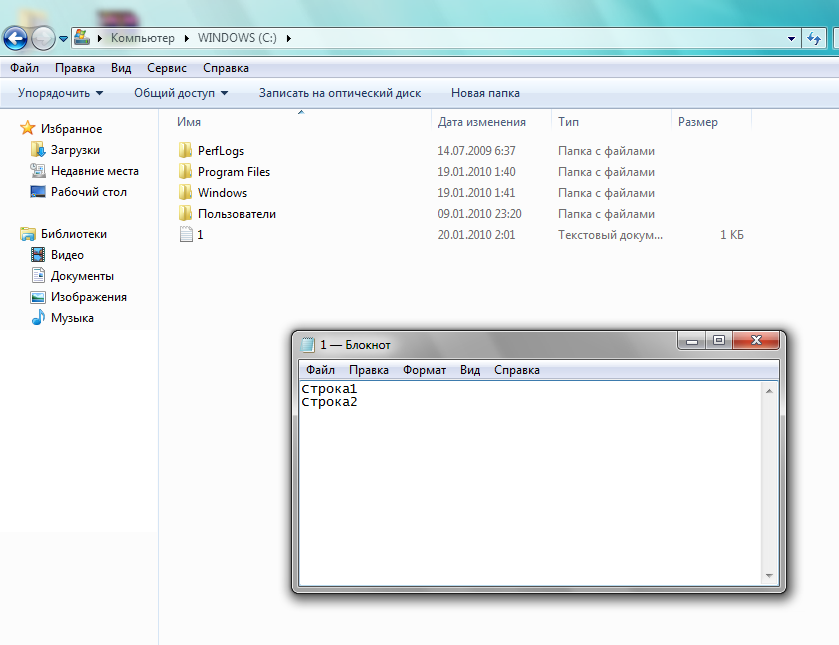839x645 pixels.
Task: Click the Блокнот scrollbar up arrow
Action: (769, 391)
